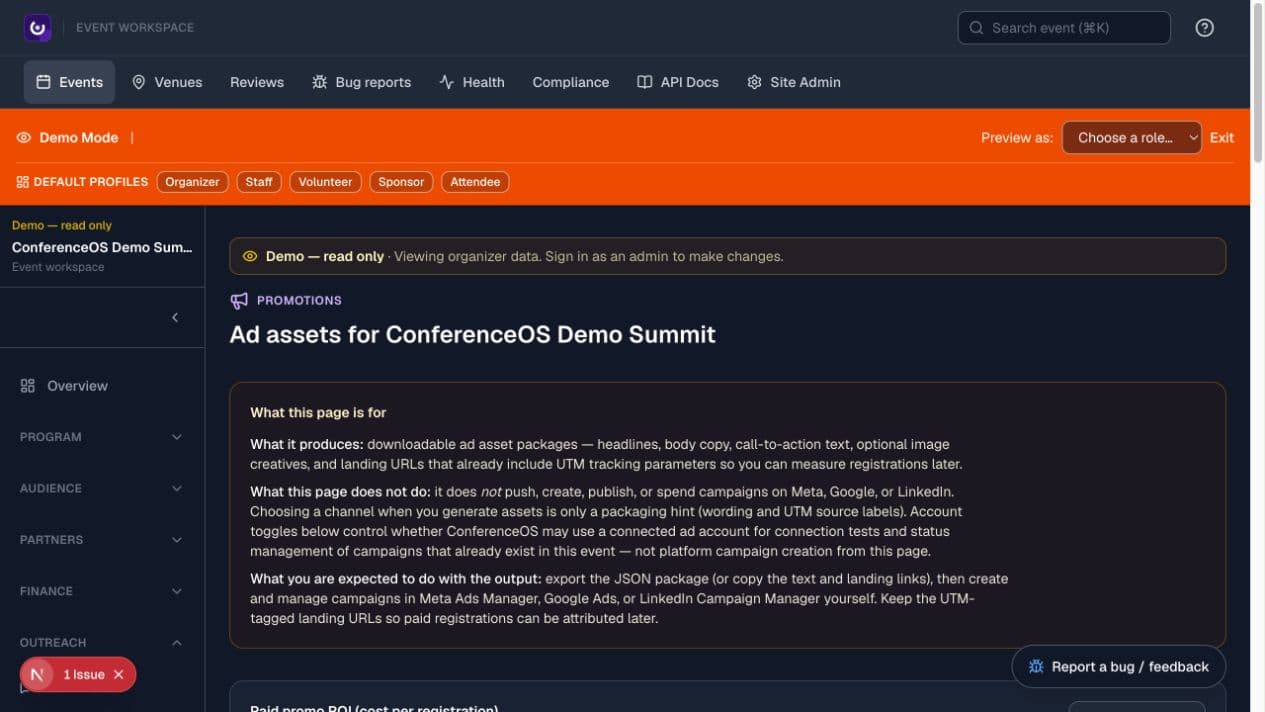Open the Health tab

pyautogui.click(x=472, y=82)
